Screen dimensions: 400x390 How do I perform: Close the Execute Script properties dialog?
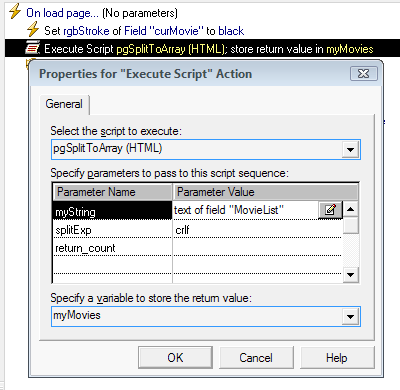(364, 74)
